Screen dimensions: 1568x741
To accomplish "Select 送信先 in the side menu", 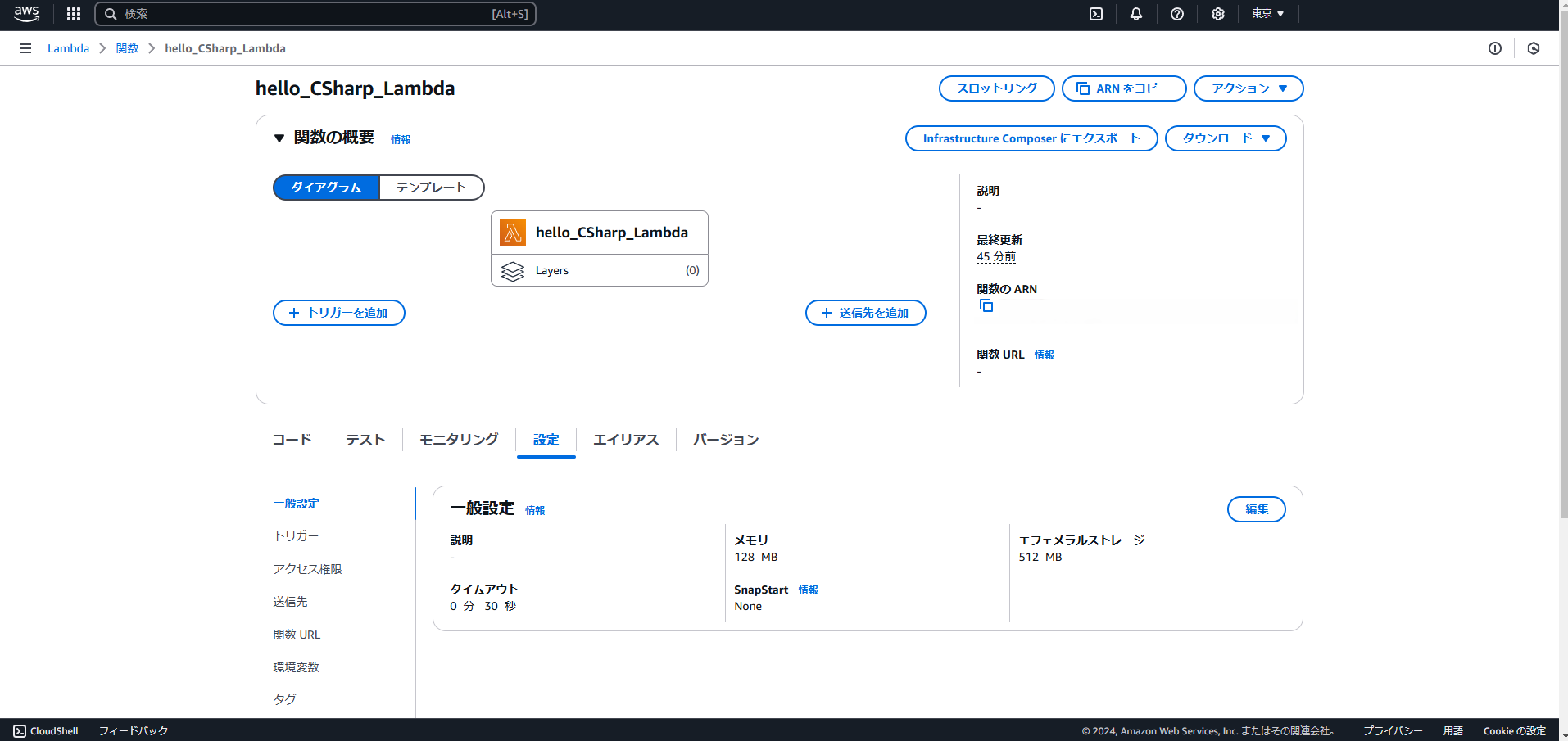I will coord(291,602).
